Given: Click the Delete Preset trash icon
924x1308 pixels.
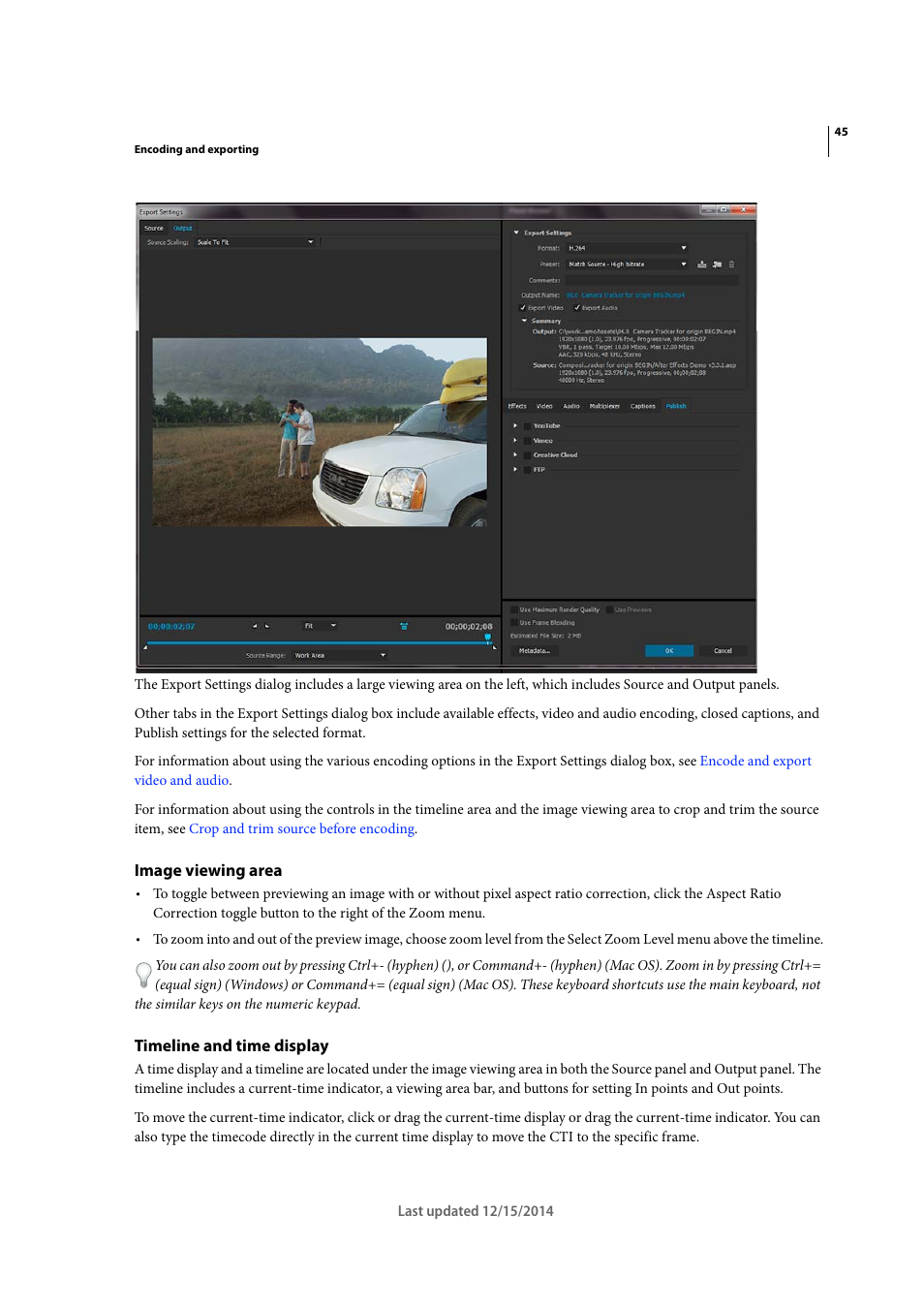Looking at the screenshot, I should click(731, 264).
